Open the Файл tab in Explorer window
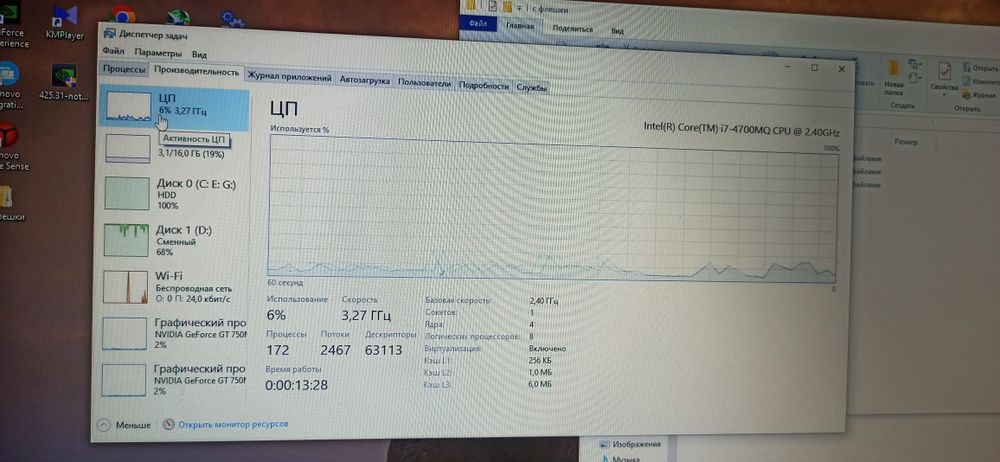The image size is (1000, 462). (478, 24)
